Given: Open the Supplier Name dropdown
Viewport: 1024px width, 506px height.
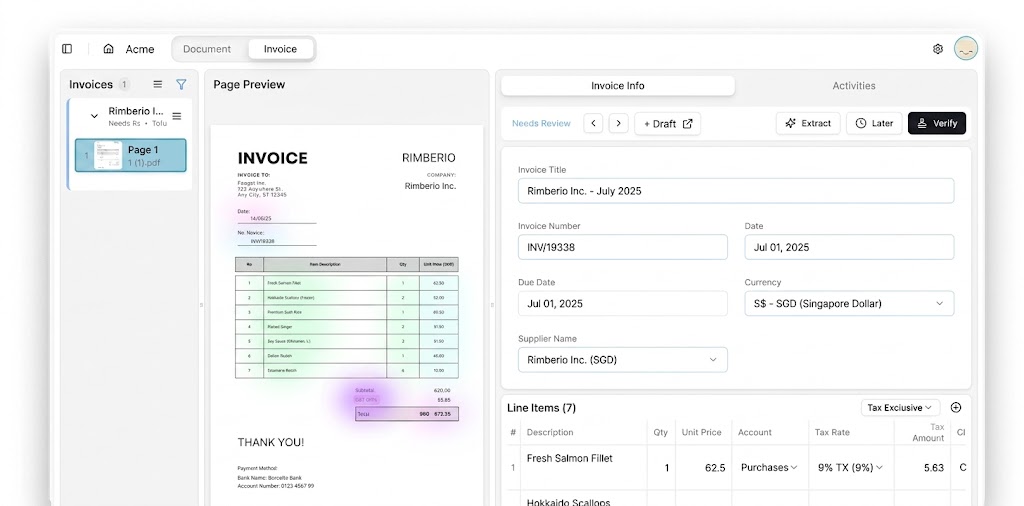Looking at the screenshot, I should pos(622,360).
